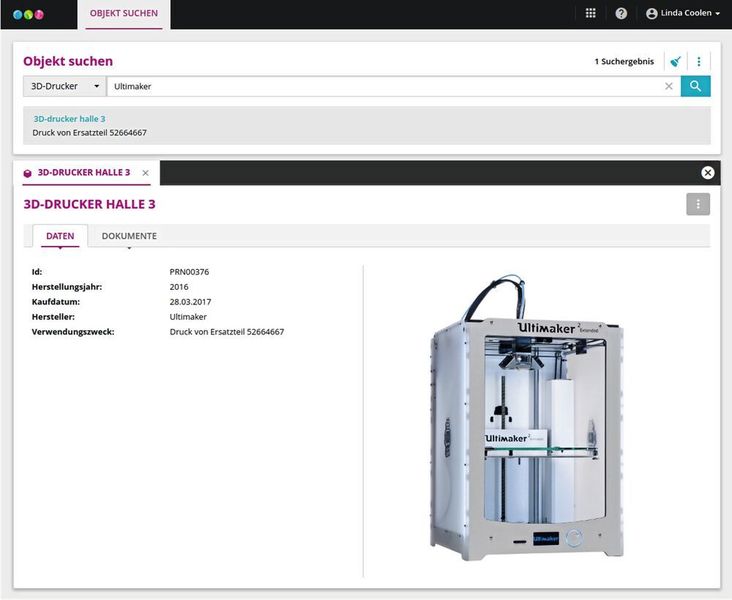Click result text Druck von Ersatzteil 52664667
This screenshot has height=600, width=732.
point(90,133)
